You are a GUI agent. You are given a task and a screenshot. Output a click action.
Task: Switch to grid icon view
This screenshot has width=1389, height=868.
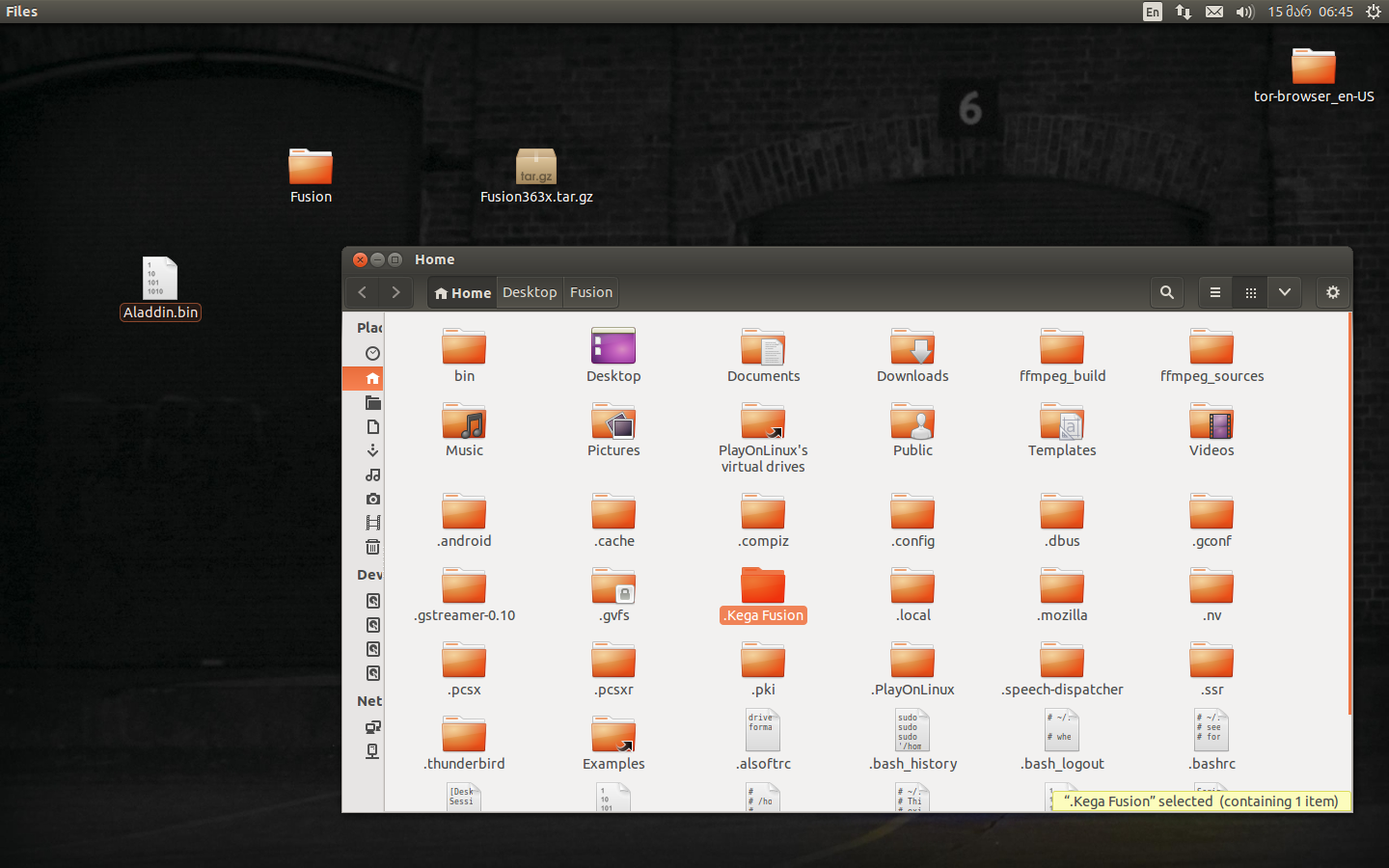(1249, 292)
